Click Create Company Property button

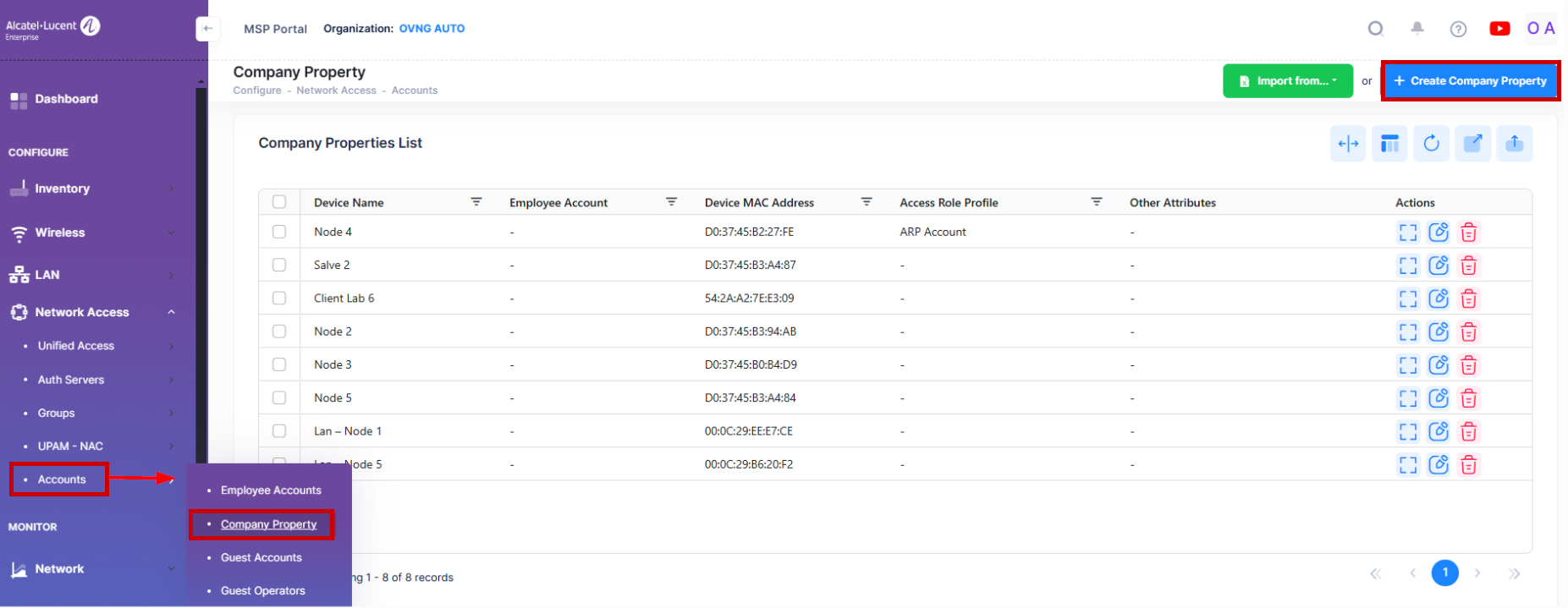click(1470, 81)
